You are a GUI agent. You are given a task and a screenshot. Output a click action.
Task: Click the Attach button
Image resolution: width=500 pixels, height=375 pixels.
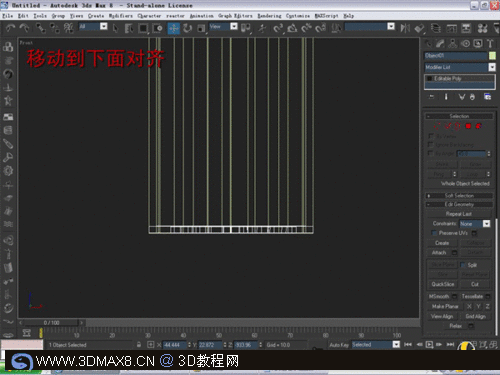(x=439, y=253)
